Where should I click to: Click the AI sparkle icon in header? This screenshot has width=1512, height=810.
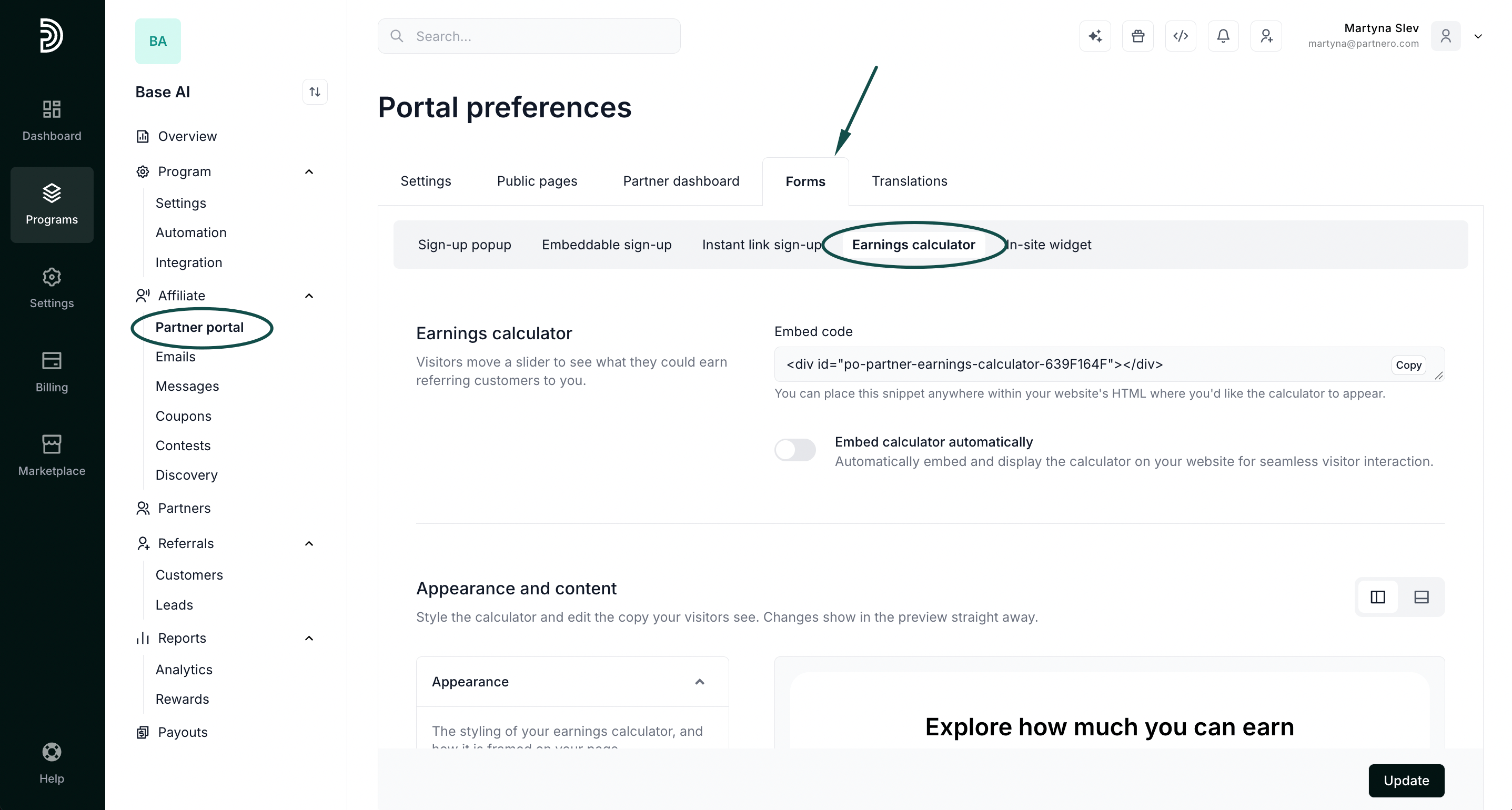click(1095, 36)
